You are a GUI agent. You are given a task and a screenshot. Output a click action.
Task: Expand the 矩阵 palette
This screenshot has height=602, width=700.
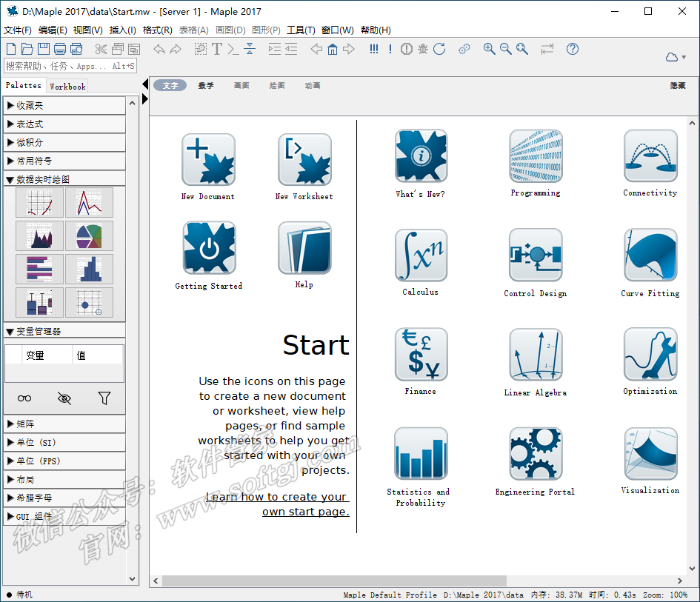click(x=65, y=424)
